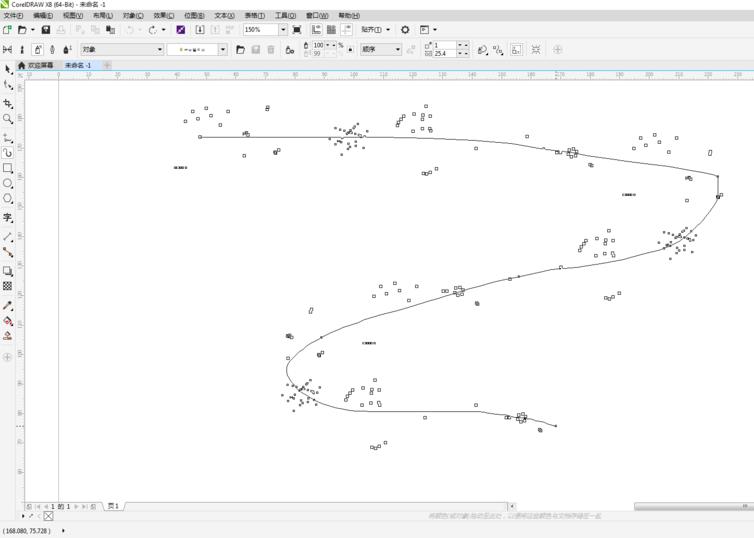Open the 编辑(E) menu
Screen dimensions: 754x538
(x=43, y=15)
